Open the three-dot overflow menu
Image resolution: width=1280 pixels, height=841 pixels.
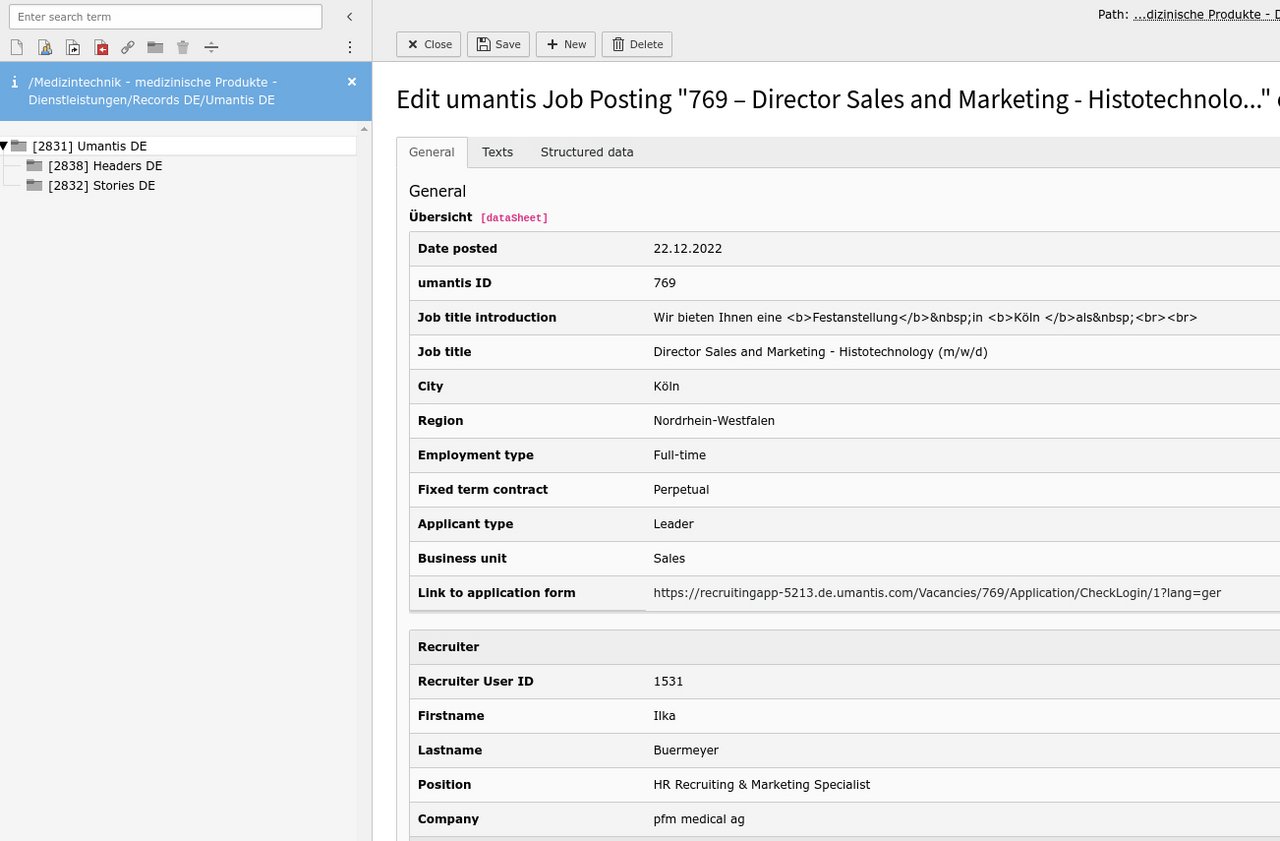[349, 47]
